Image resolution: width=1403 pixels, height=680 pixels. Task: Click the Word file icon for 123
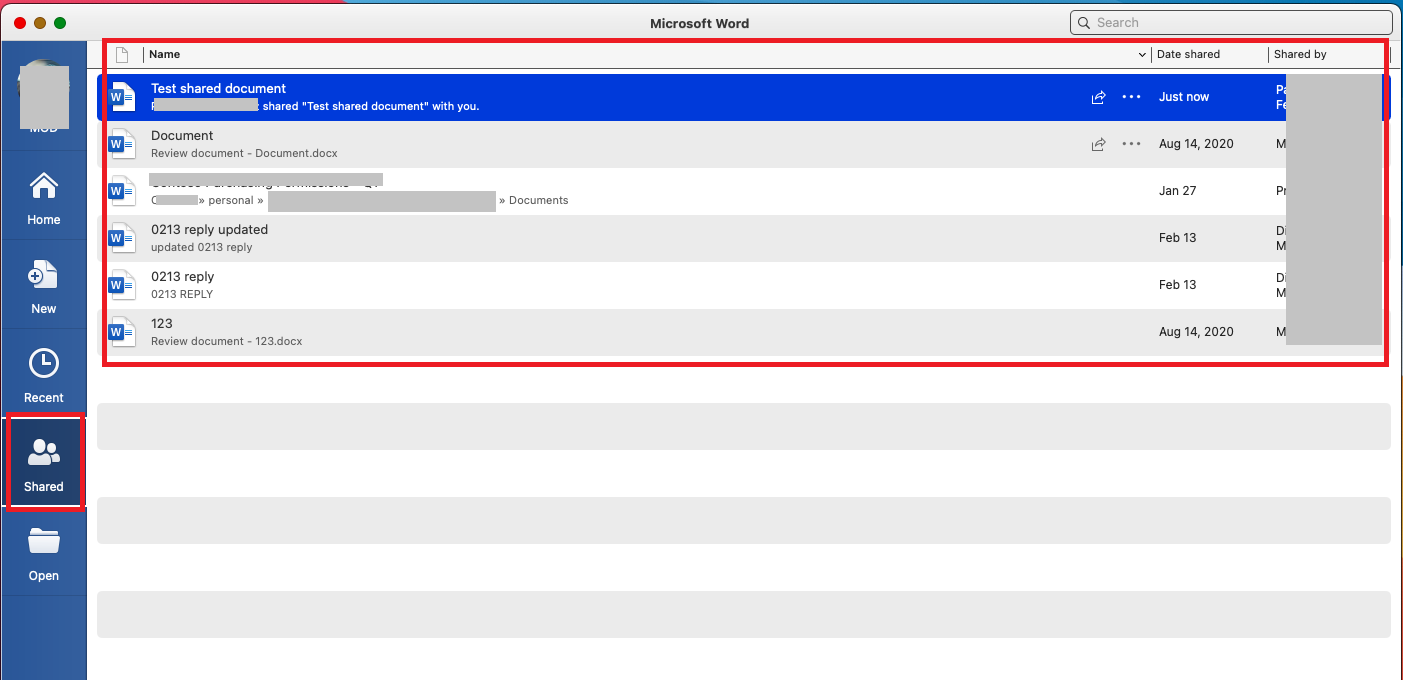point(122,332)
